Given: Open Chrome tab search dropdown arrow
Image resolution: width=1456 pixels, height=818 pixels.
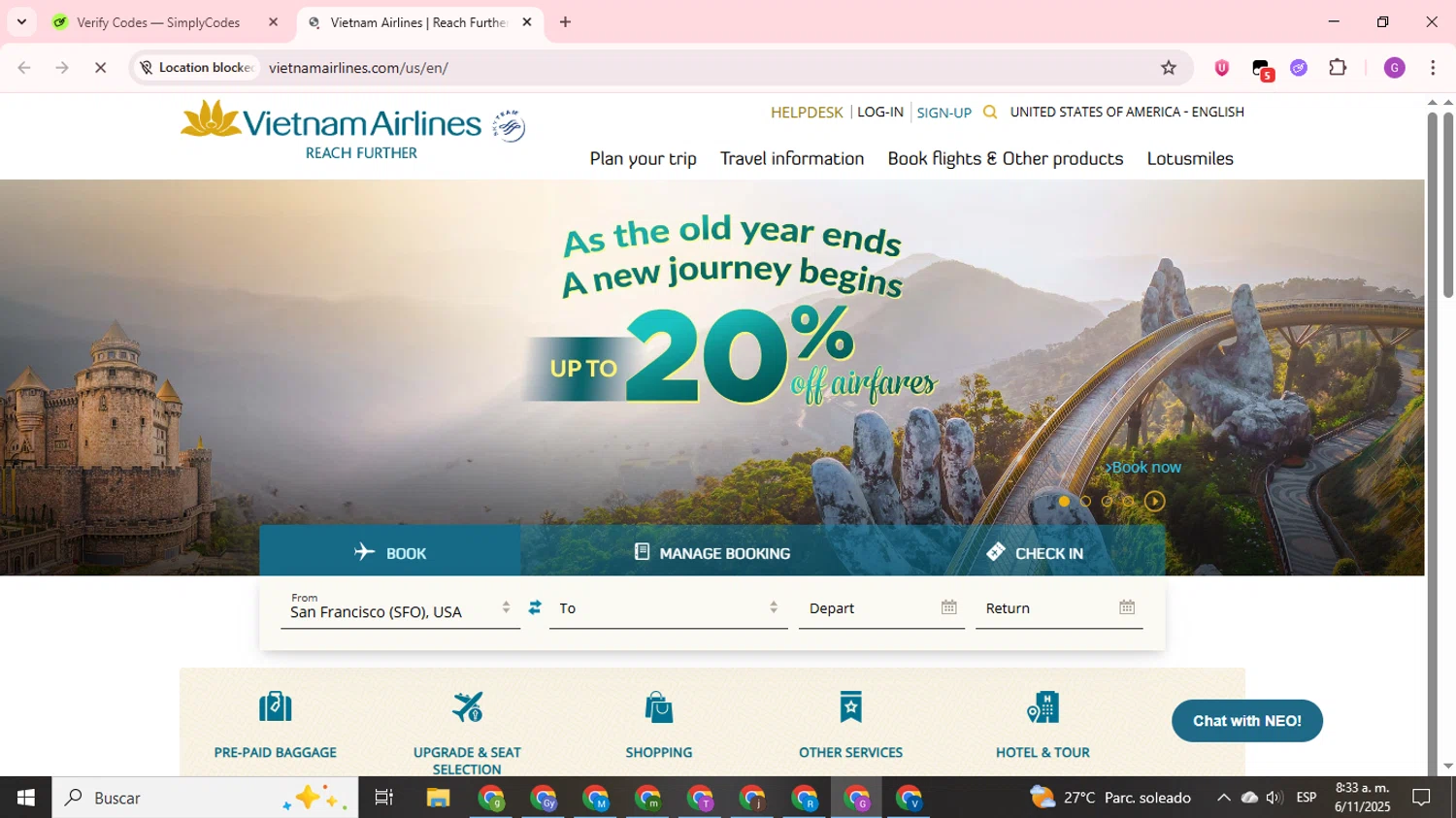Looking at the screenshot, I should click(x=21, y=21).
